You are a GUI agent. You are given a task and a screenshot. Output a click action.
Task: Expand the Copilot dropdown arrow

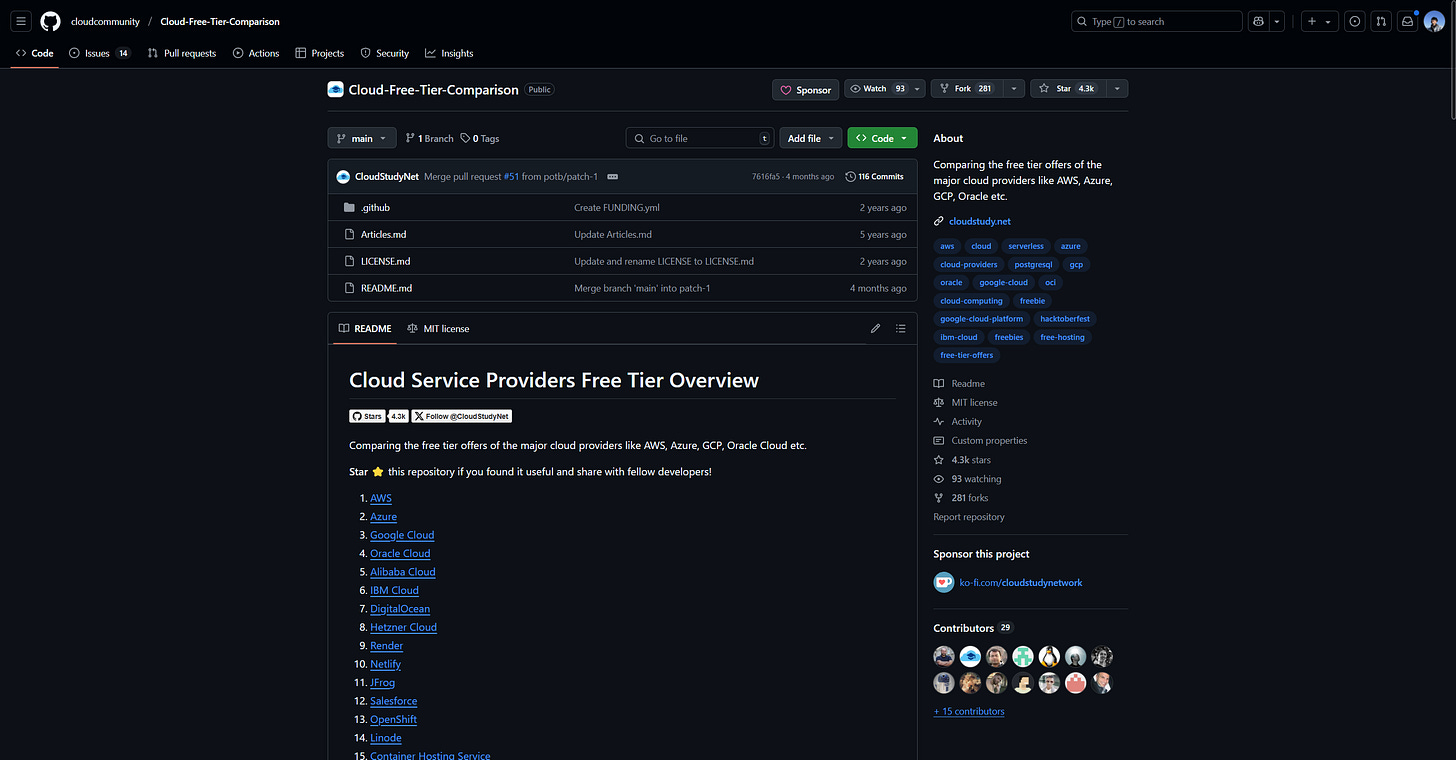point(1277,21)
